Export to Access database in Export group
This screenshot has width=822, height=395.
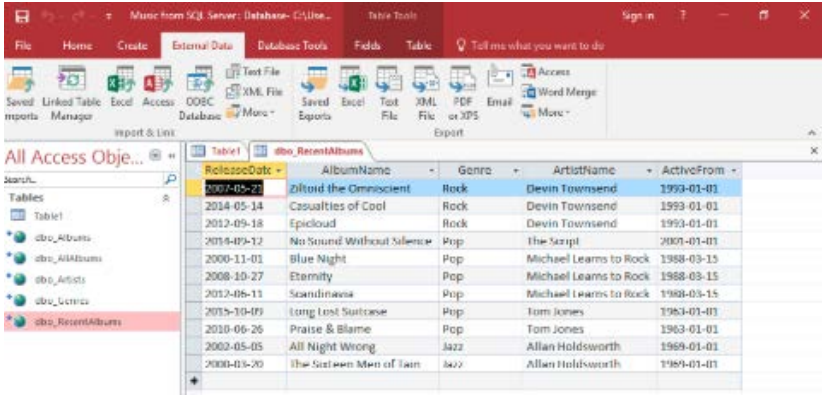546,71
